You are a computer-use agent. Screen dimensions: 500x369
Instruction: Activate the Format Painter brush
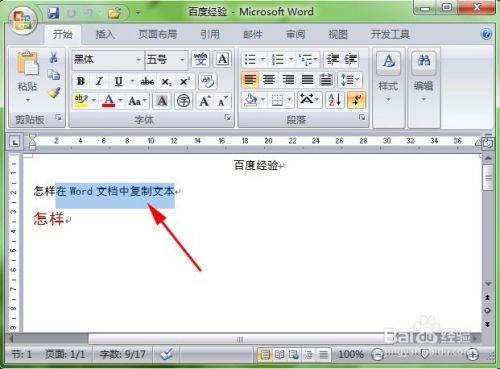[x=54, y=93]
